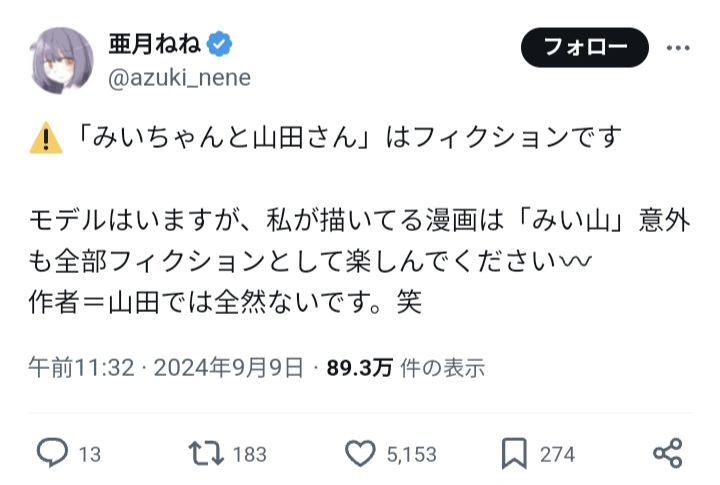Click the repost count 183
This screenshot has height=485, width=720.
[249, 454]
